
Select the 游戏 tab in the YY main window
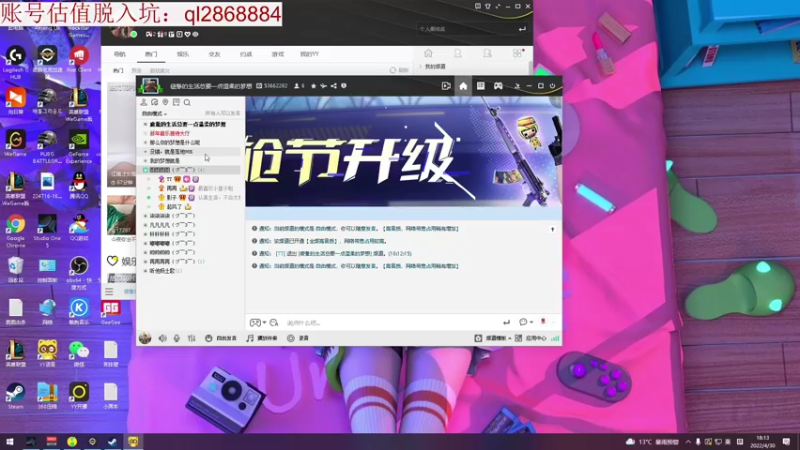click(x=278, y=54)
